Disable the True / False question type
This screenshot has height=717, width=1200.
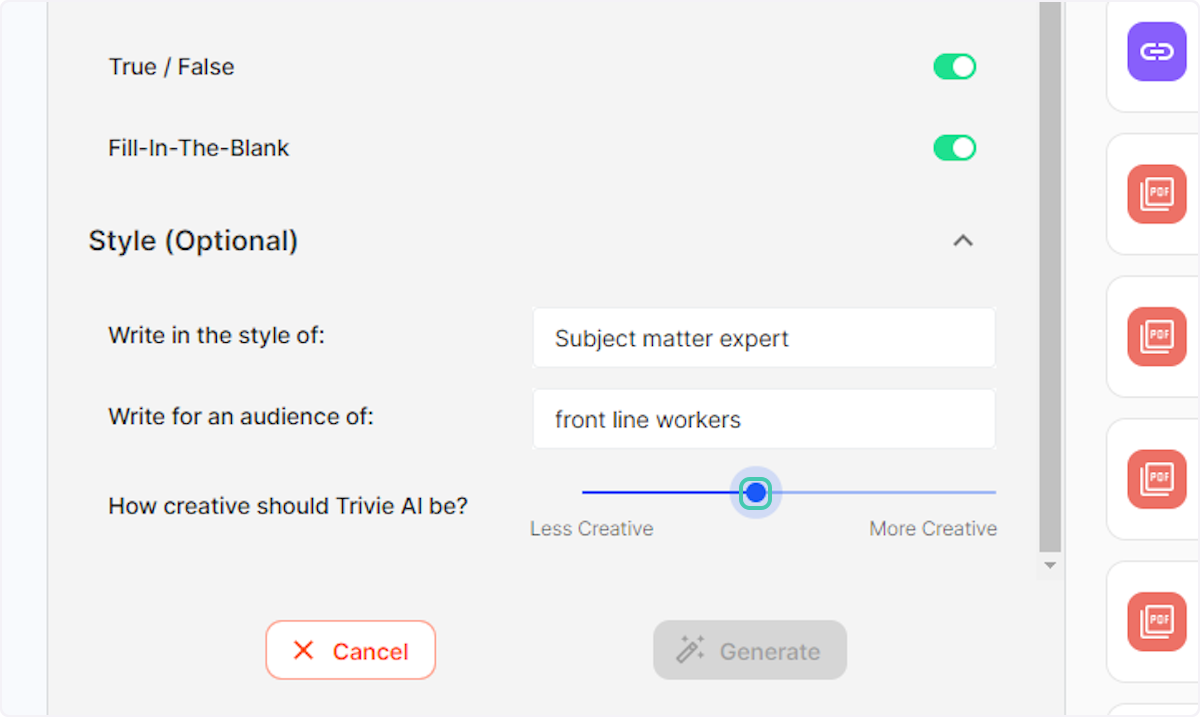pos(954,66)
